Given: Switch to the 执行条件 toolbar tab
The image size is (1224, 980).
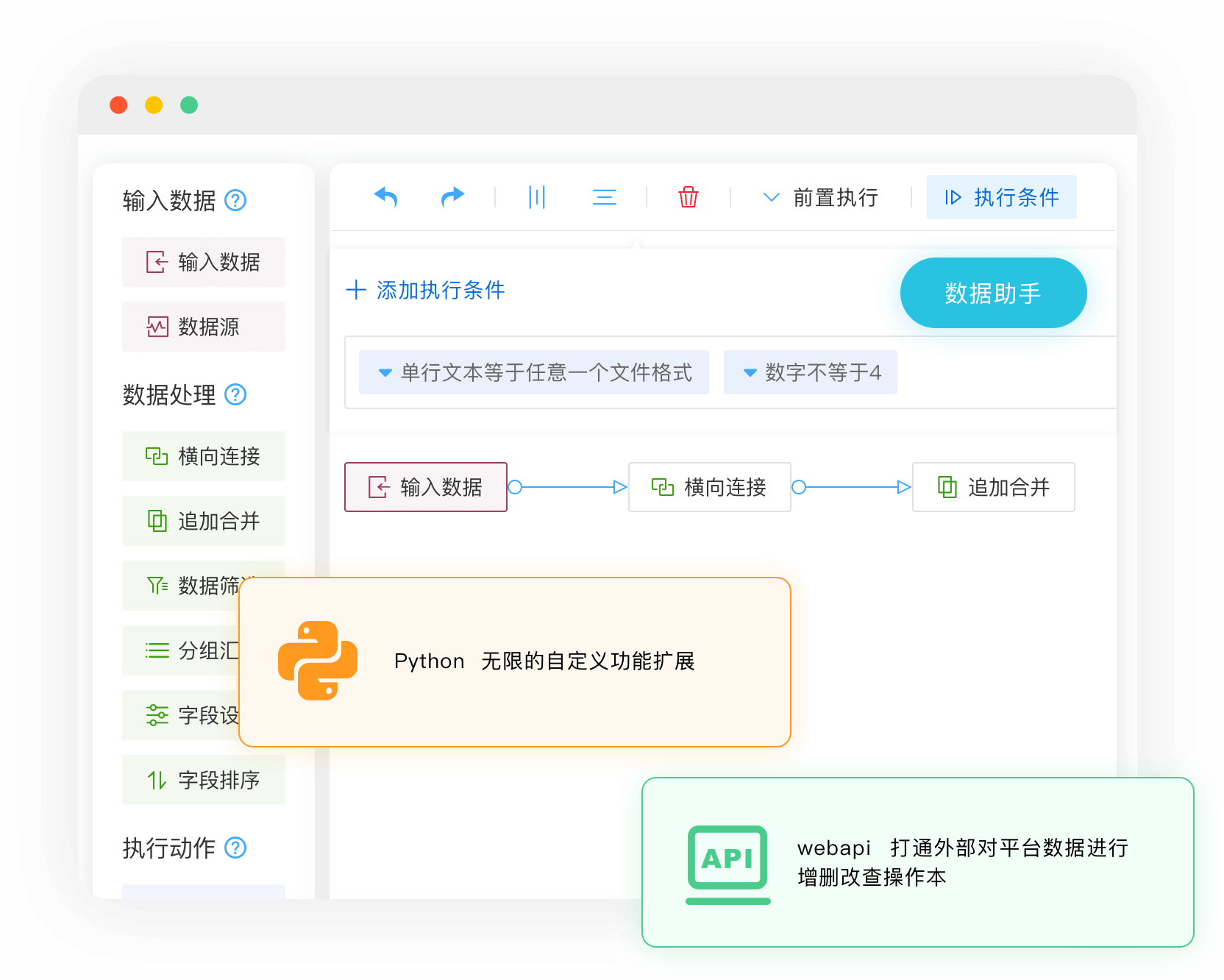Looking at the screenshot, I should (1001, 197).
